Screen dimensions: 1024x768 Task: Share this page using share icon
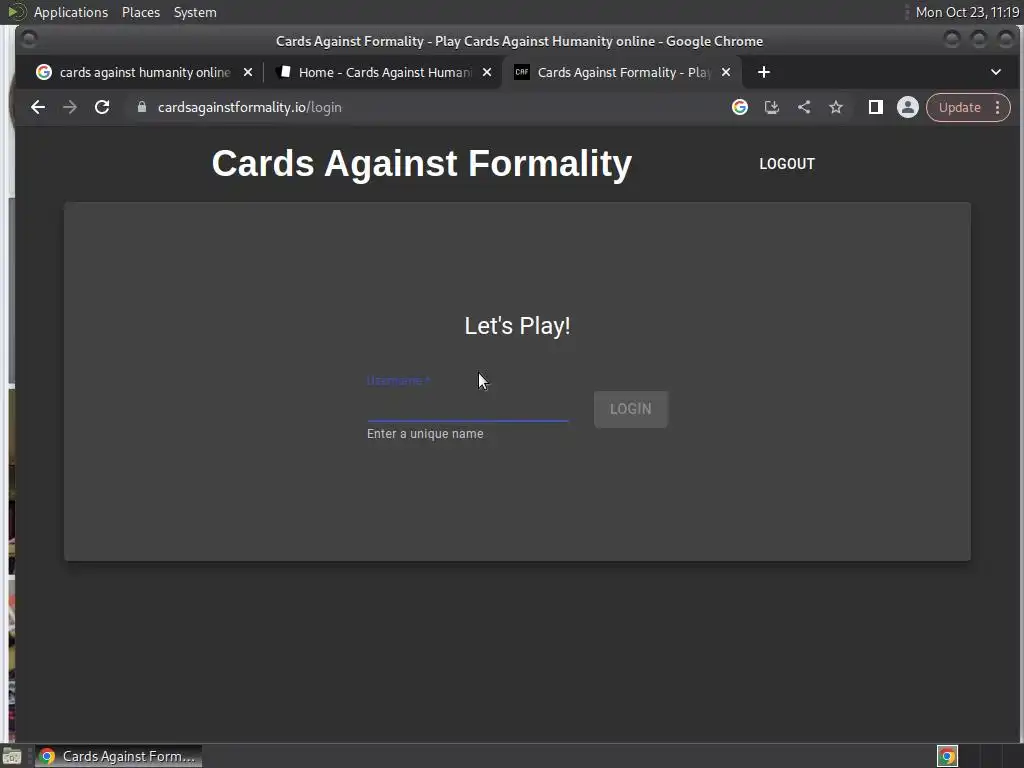coord(804,107)
